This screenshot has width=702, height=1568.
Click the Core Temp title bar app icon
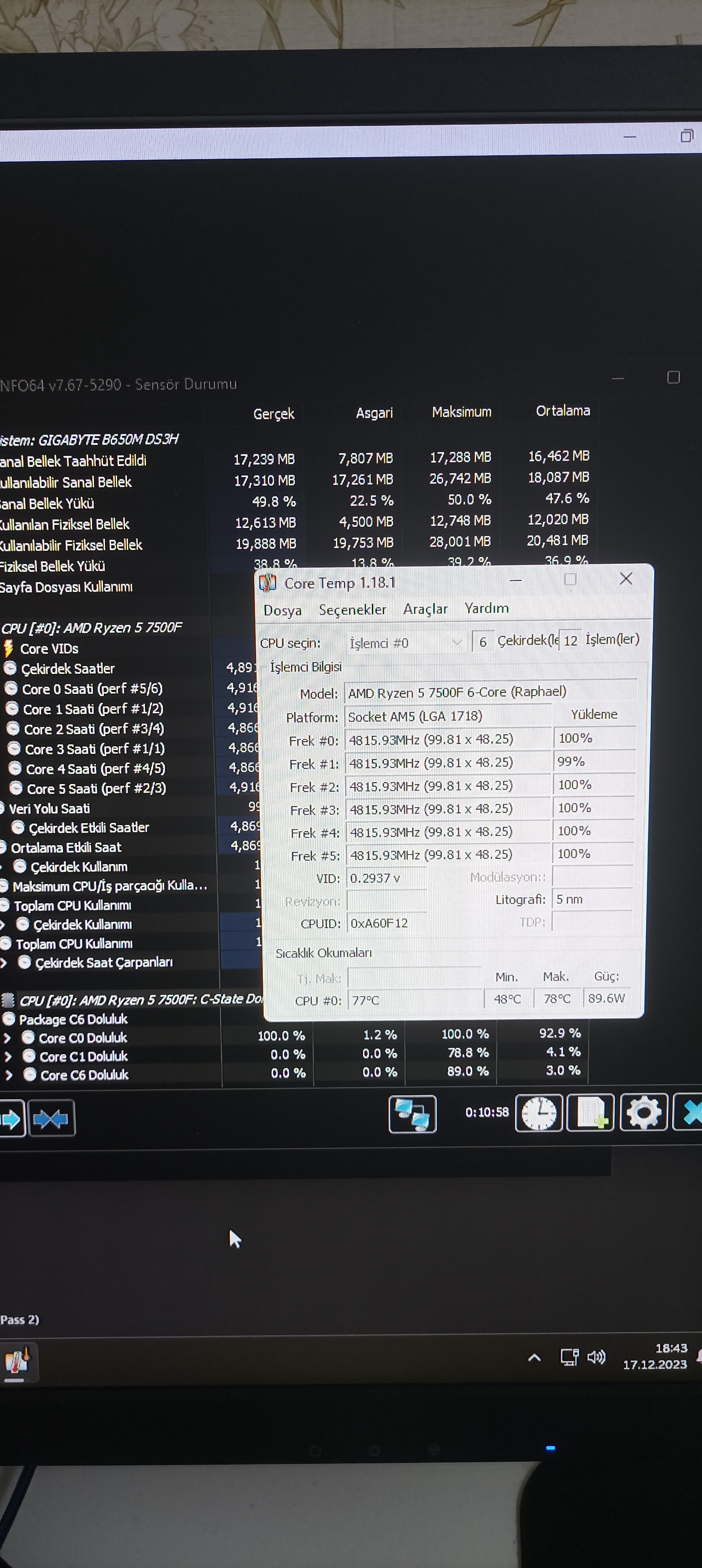pos(268,583)
